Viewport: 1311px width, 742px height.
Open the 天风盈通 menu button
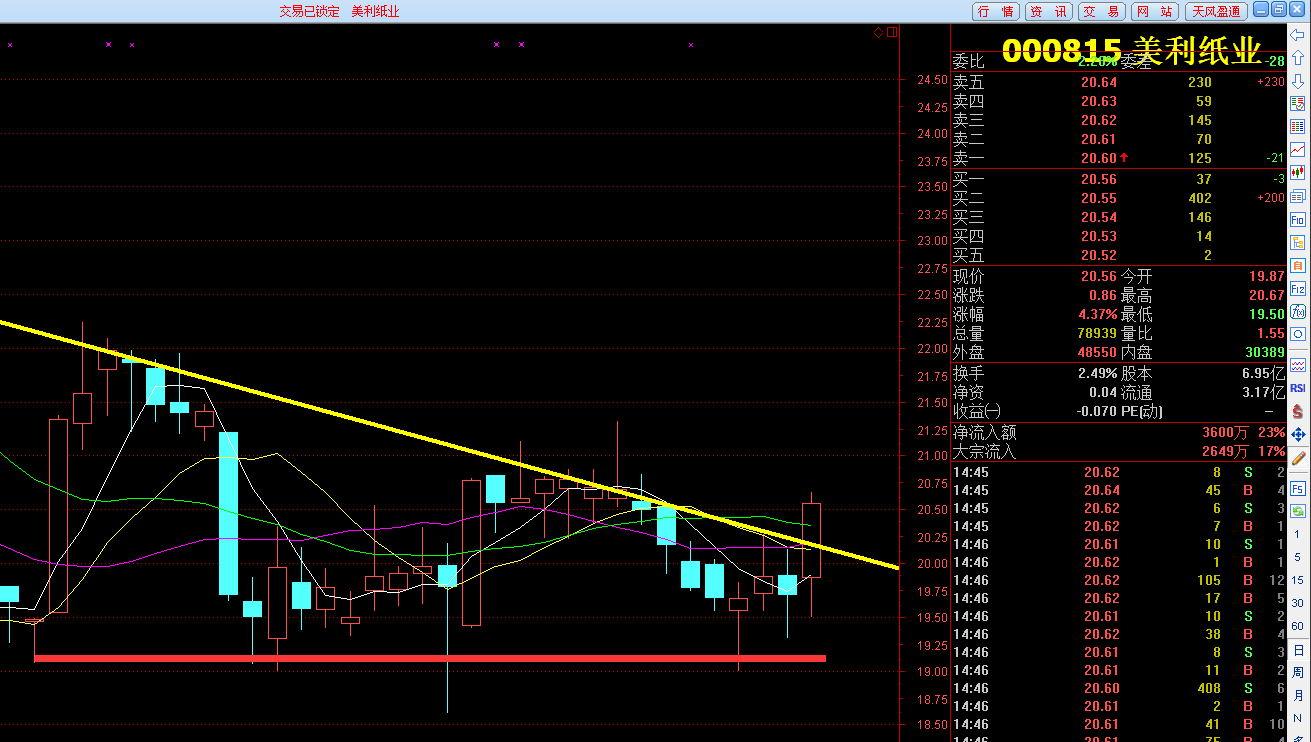pos(1215,11)
